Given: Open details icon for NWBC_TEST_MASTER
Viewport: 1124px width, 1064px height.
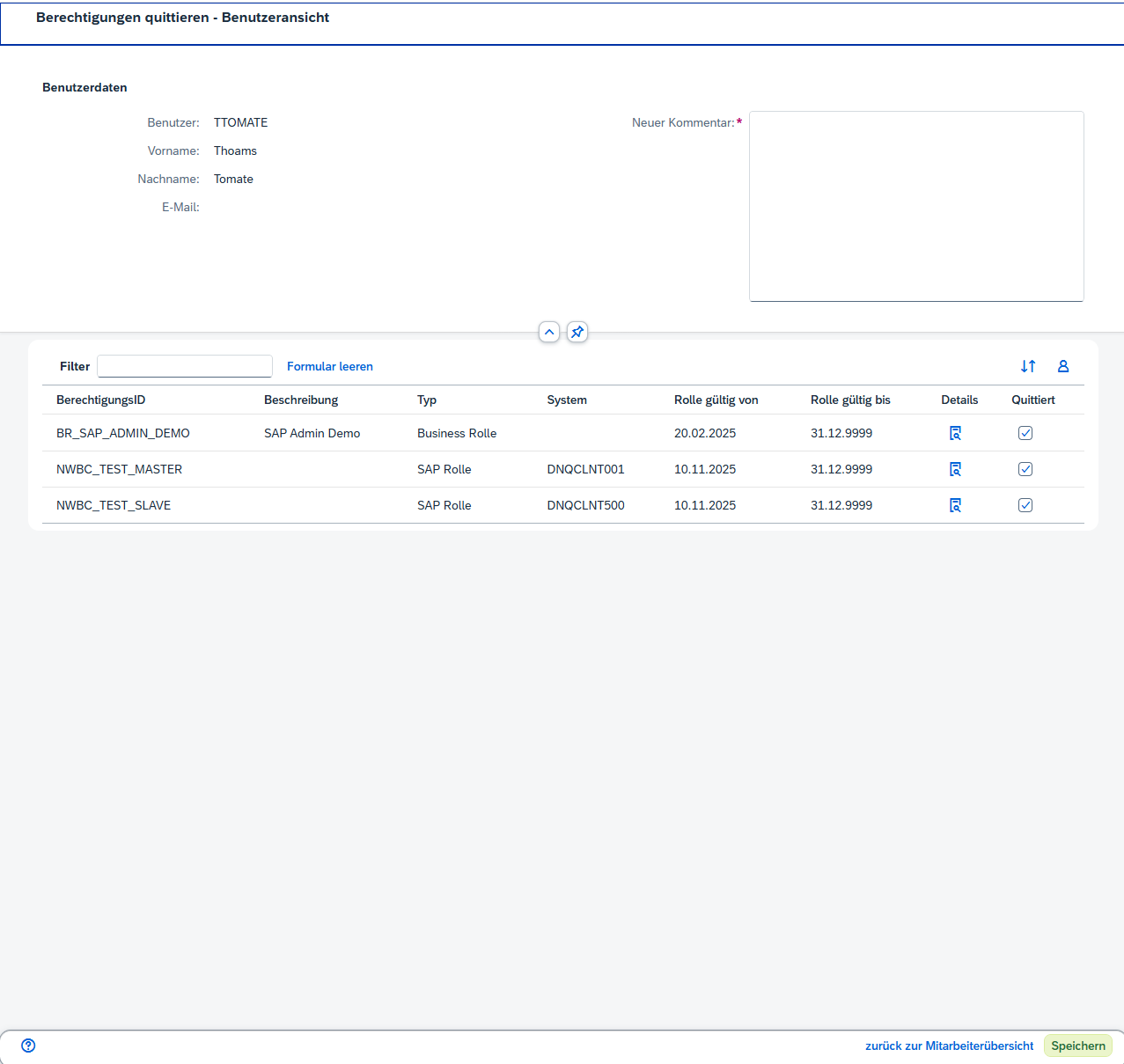Looking at the screenshot, I should click(955, 469).
